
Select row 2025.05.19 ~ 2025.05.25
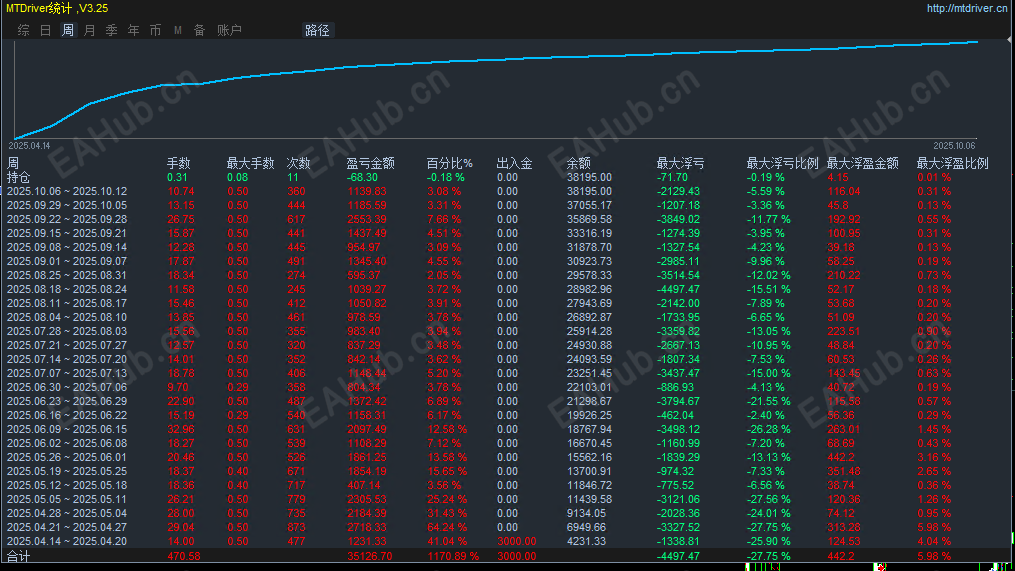click(67, 471)
